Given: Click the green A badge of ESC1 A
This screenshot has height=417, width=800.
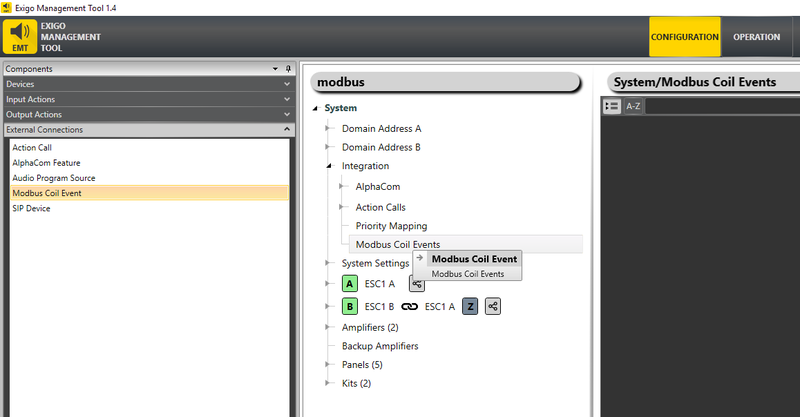Looking at the screenshot, I should click(x=349, y=284).
